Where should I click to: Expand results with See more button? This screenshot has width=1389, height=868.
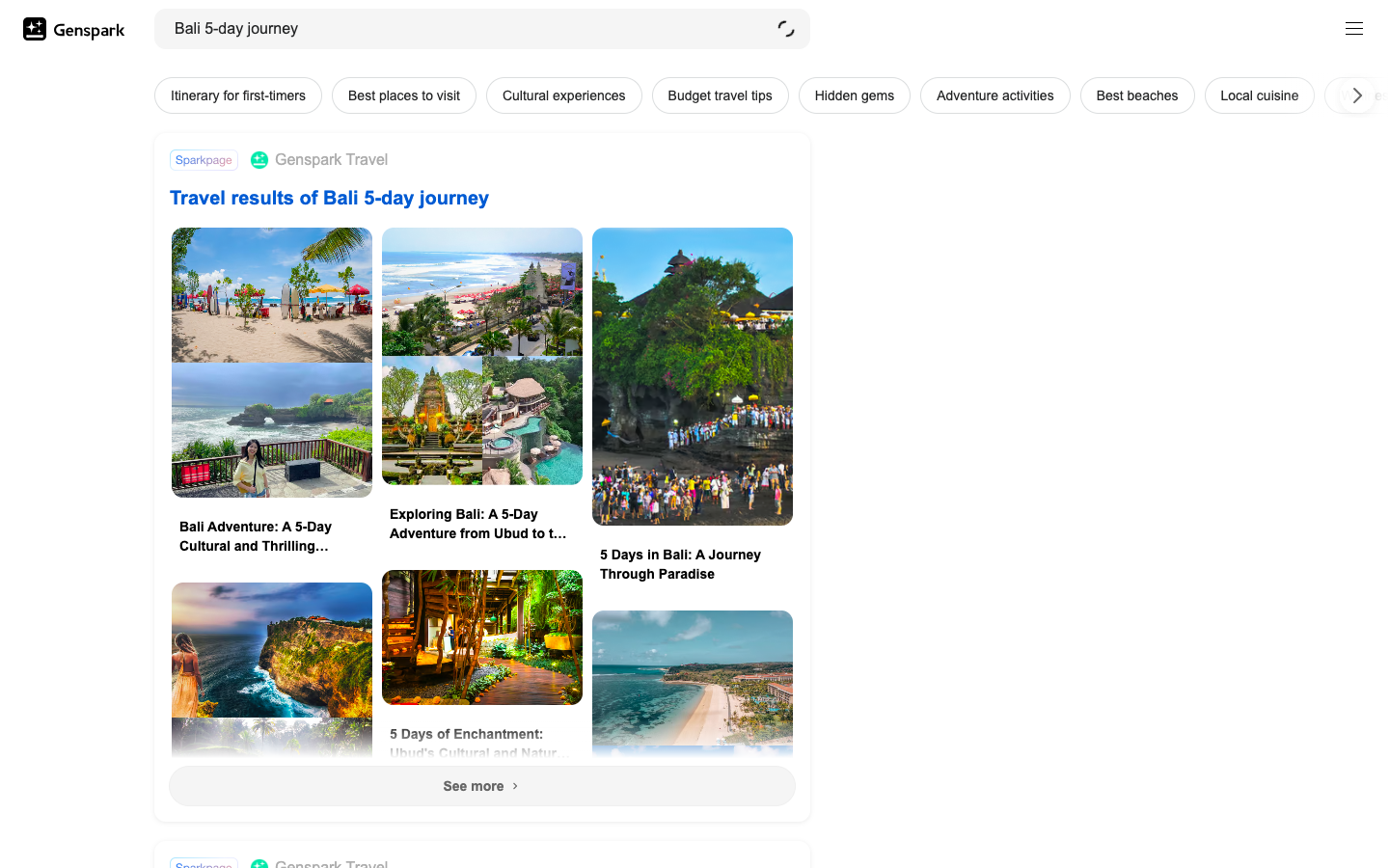[x=482, y=786]
